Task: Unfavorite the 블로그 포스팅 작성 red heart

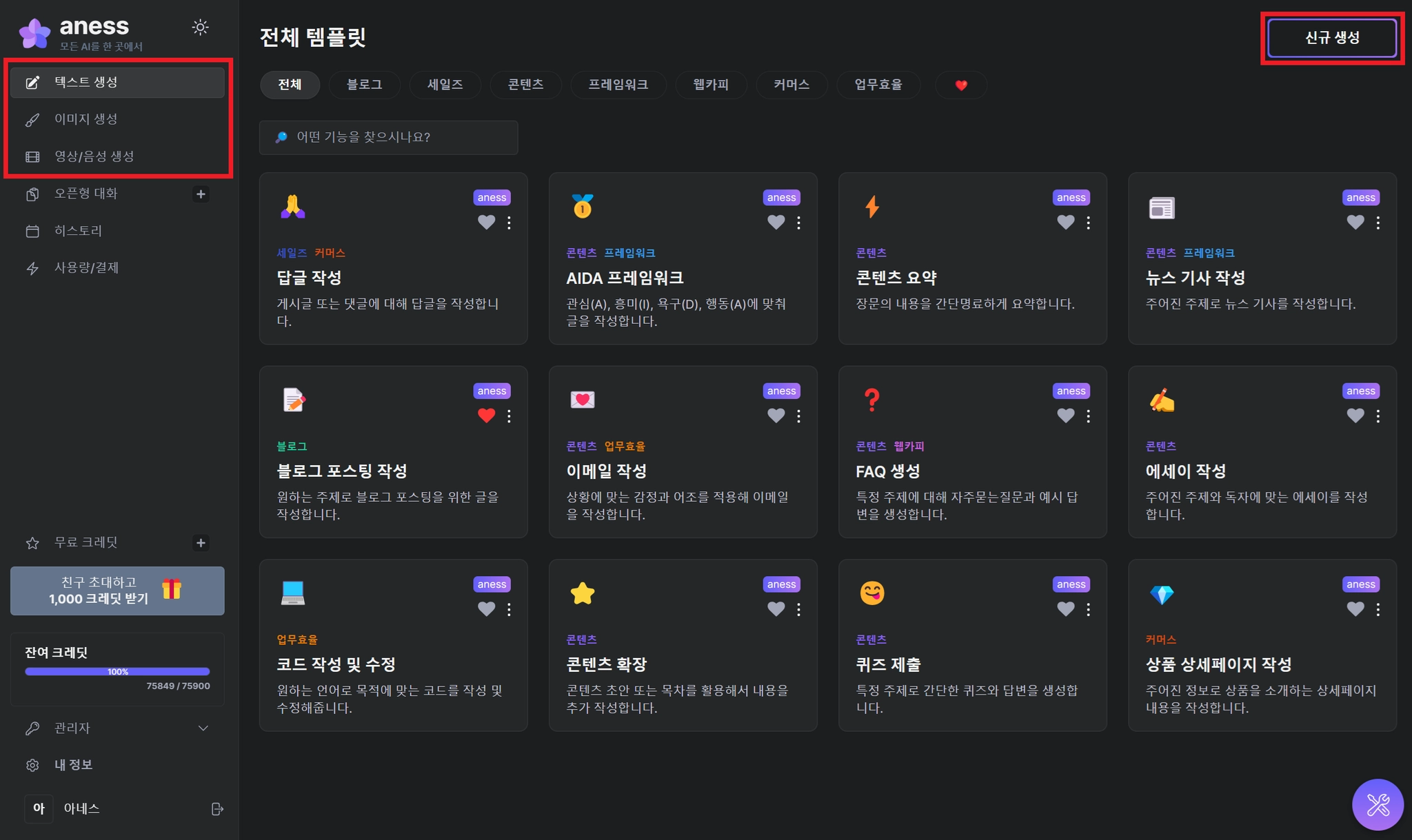Action: click(x=486, y=416)
